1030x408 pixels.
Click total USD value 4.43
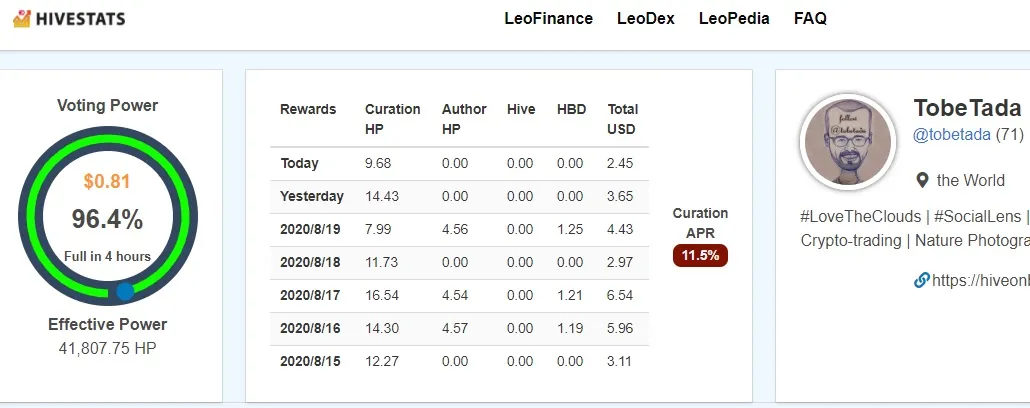620,229
